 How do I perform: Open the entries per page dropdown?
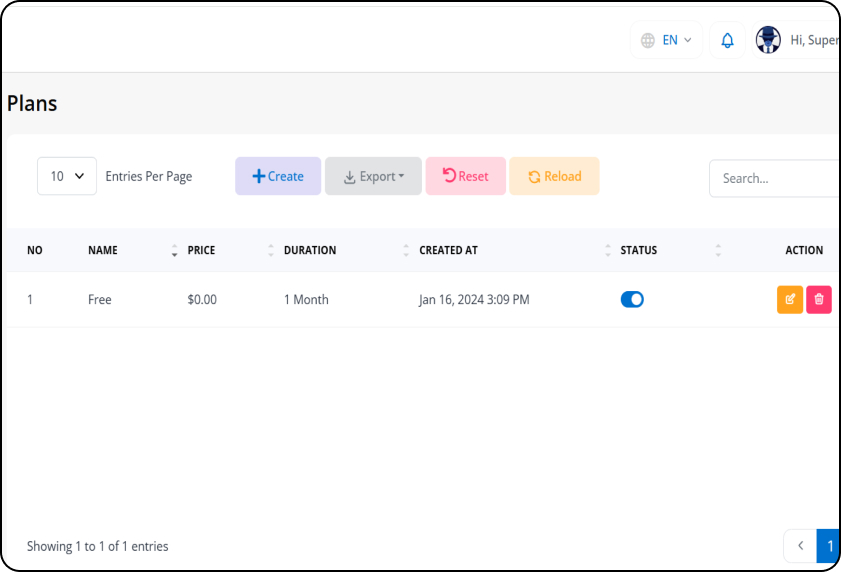point(67,176)
